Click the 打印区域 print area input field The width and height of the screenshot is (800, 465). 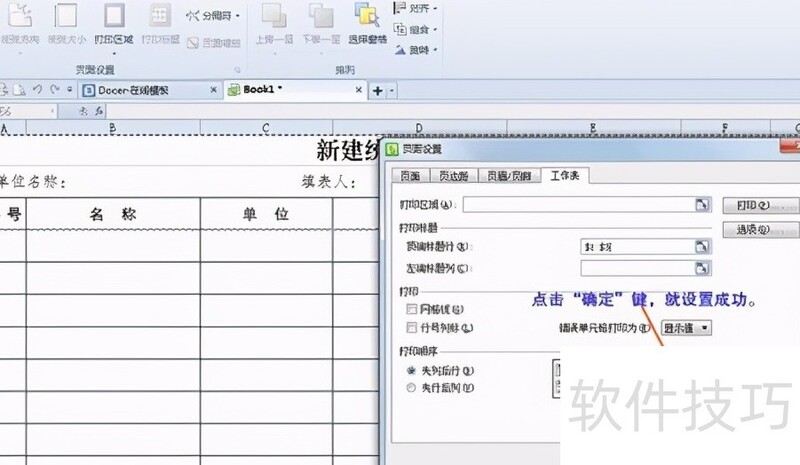[x=580, y=205]
